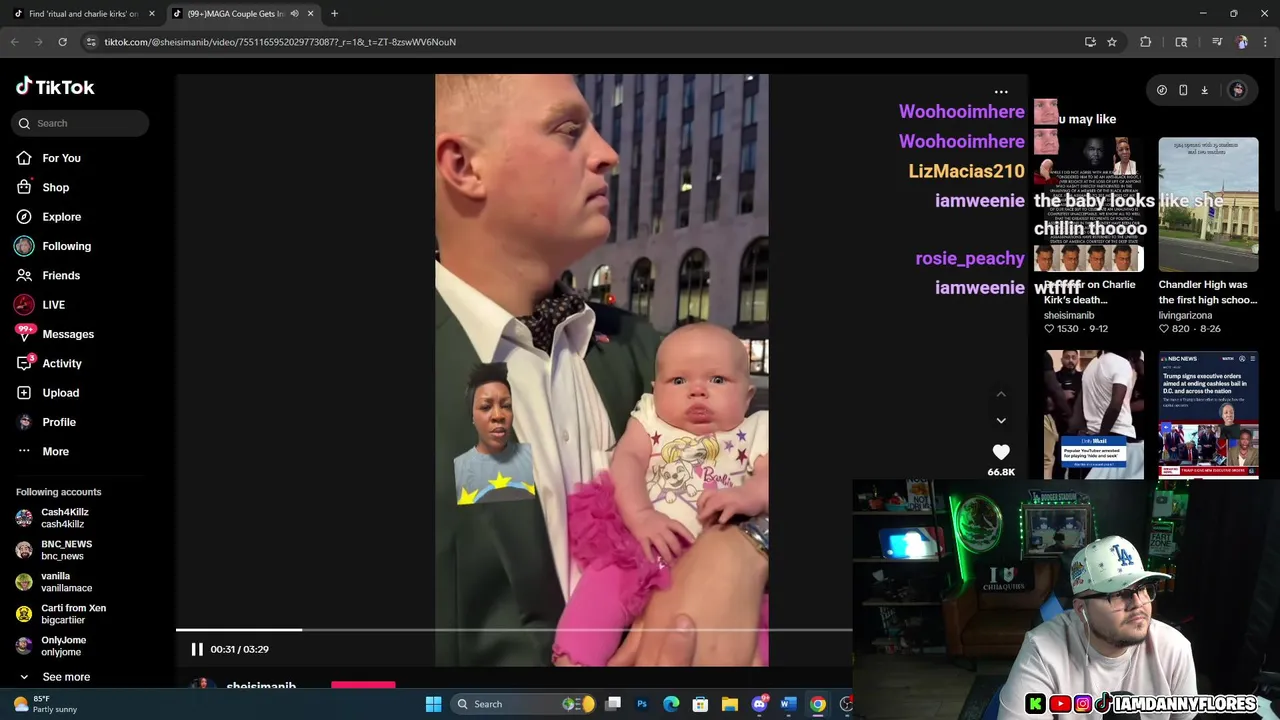
Task: Open File Explorer from taskbar
Action: point(729,704)
